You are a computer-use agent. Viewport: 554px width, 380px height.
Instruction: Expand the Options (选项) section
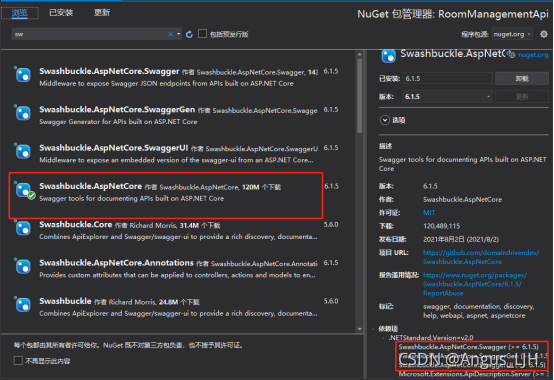[x=385, y=120]
